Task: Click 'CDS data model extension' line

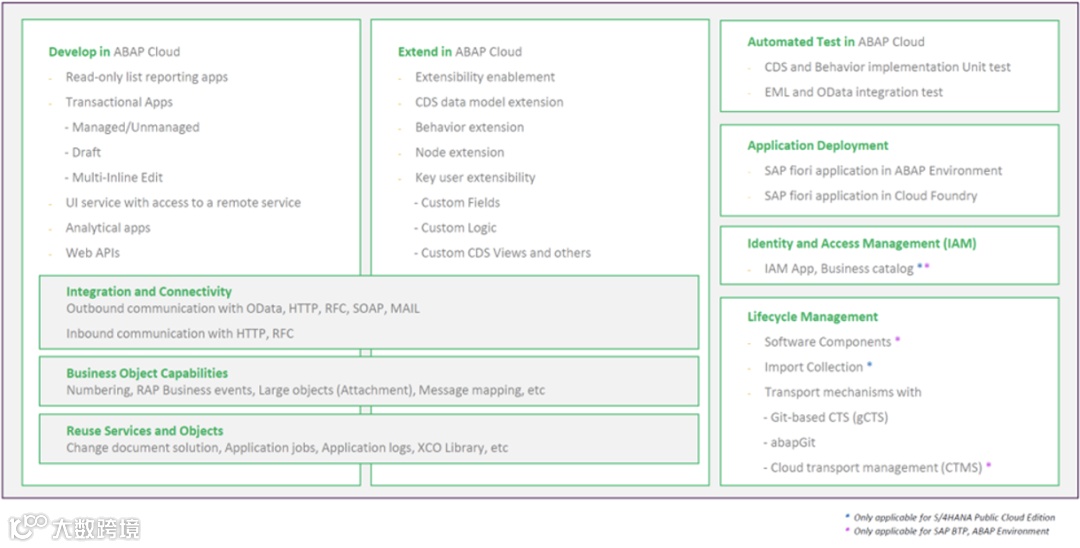Action: pos(489,102)
